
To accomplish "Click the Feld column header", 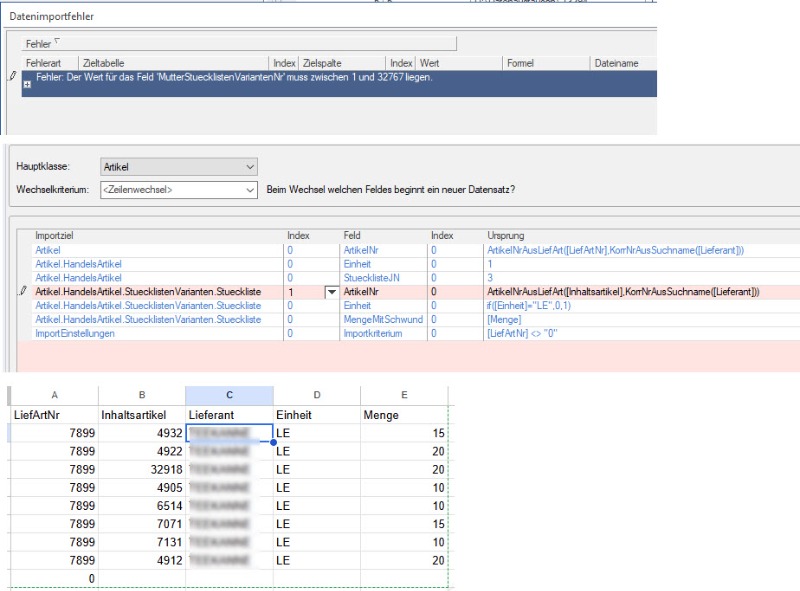I will click(352, 235).
